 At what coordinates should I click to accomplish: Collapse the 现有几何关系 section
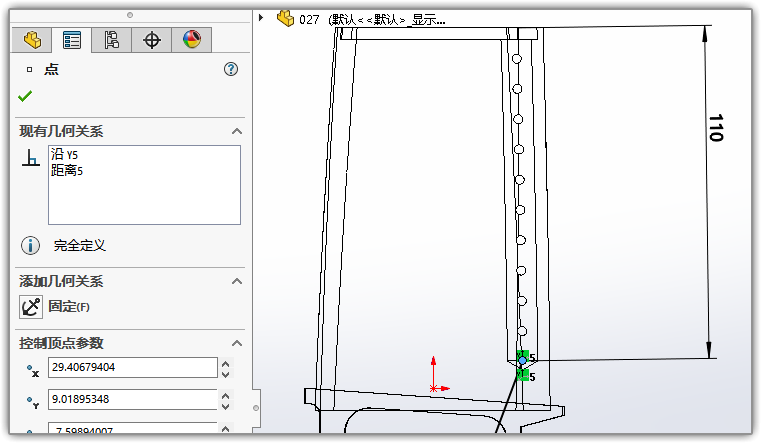tap(237, 131)
